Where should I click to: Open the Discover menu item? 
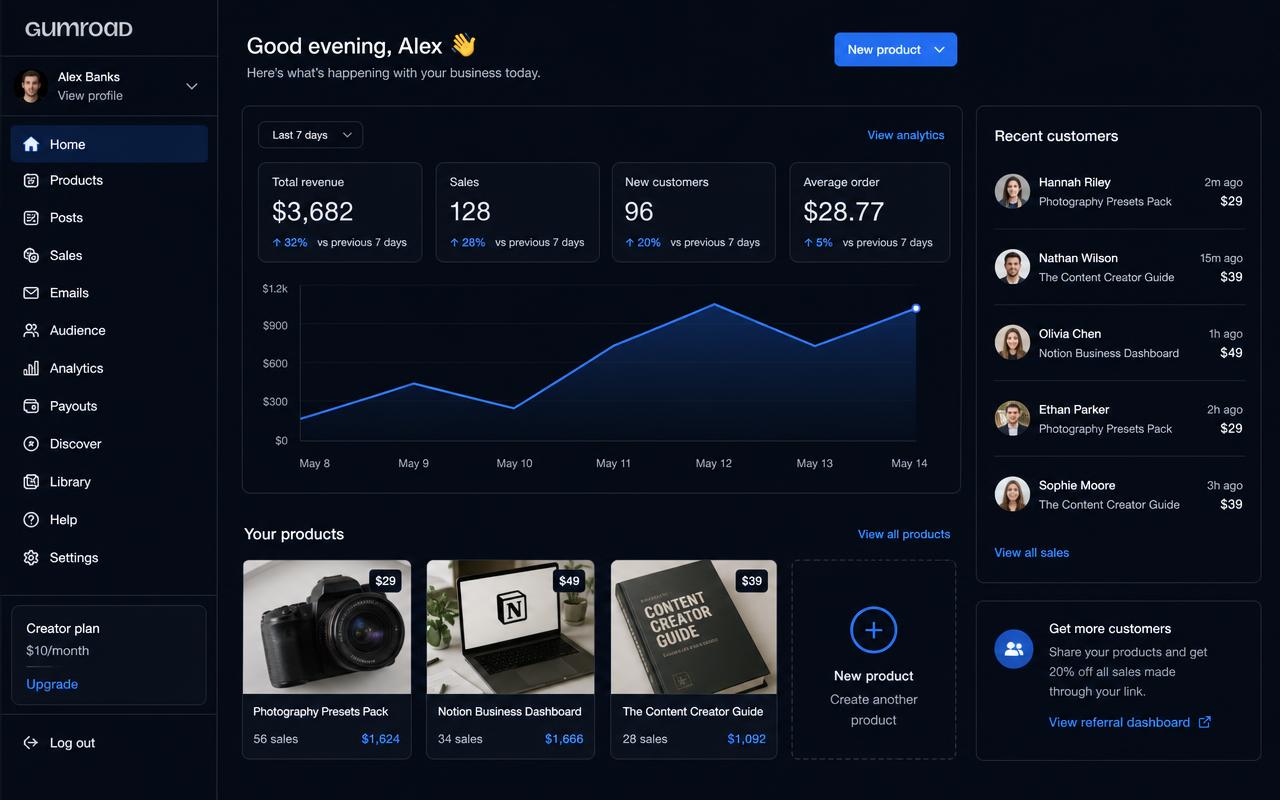click(x=109, y=444)
